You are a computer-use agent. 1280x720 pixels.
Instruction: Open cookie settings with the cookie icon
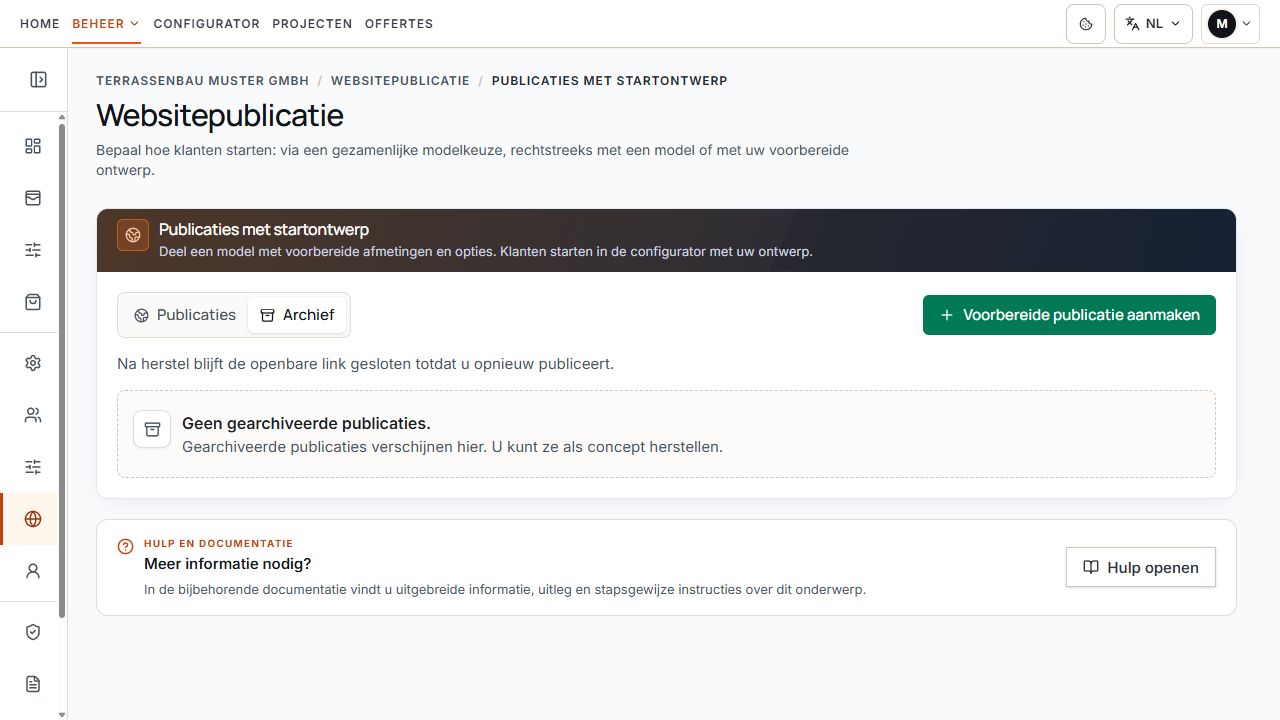pos(1086,24)
